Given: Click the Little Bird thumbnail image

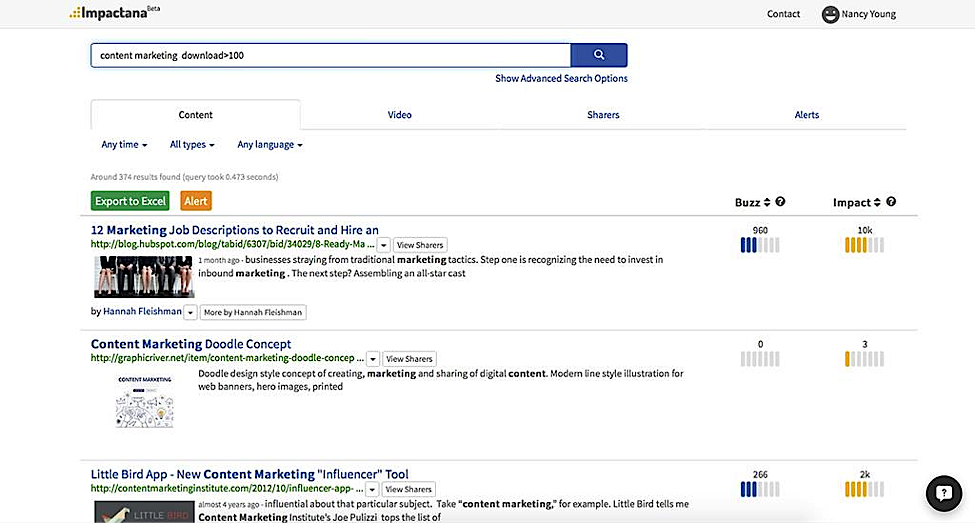Looking at the screenshot, I should (144, 512).
